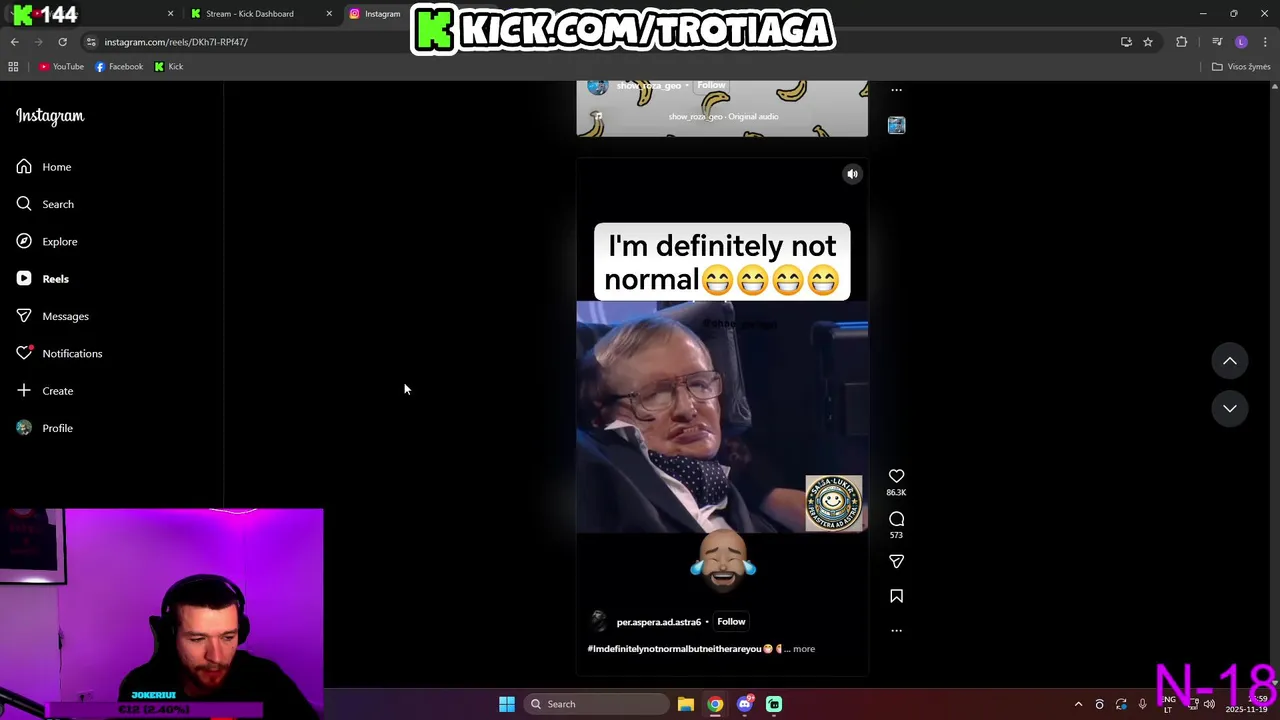This screenshot has height=720, width=1280.
Task: Go to next reel with down chevron
Action: pos(1230,408)
